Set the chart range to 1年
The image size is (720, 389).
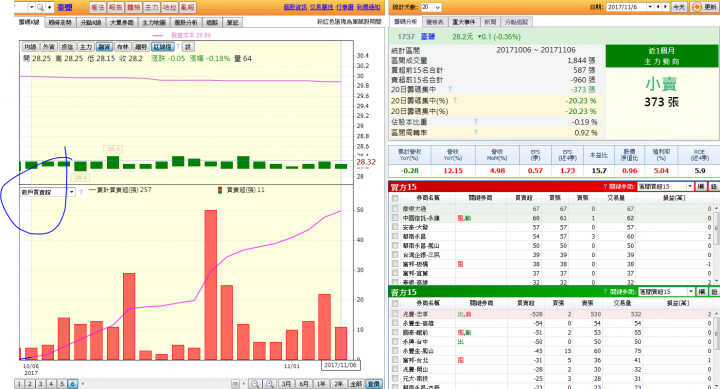[321, 384]
